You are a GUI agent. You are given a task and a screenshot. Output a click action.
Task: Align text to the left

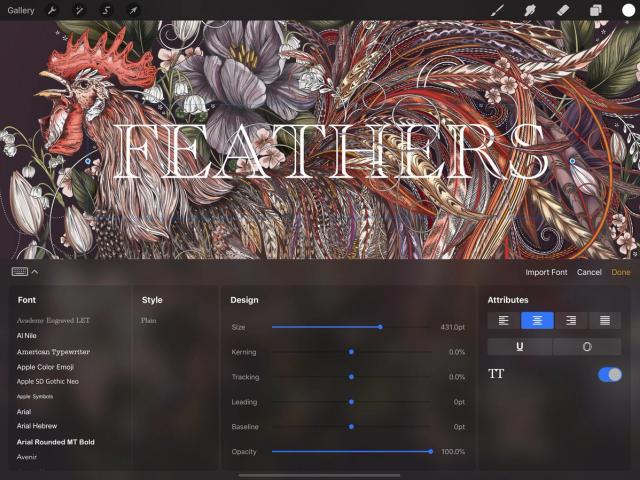coord(504,321)
